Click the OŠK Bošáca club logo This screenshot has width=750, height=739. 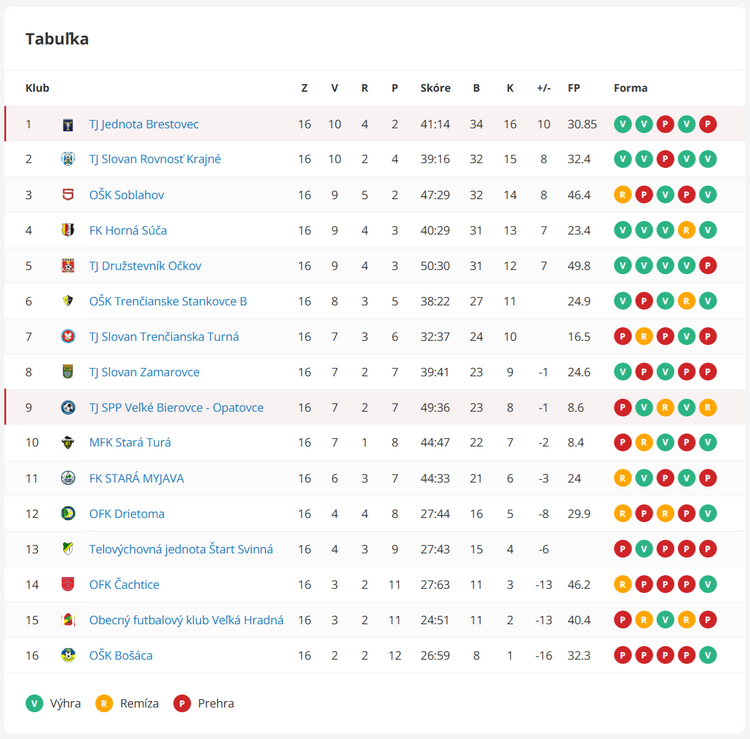(x=68, y=656)
